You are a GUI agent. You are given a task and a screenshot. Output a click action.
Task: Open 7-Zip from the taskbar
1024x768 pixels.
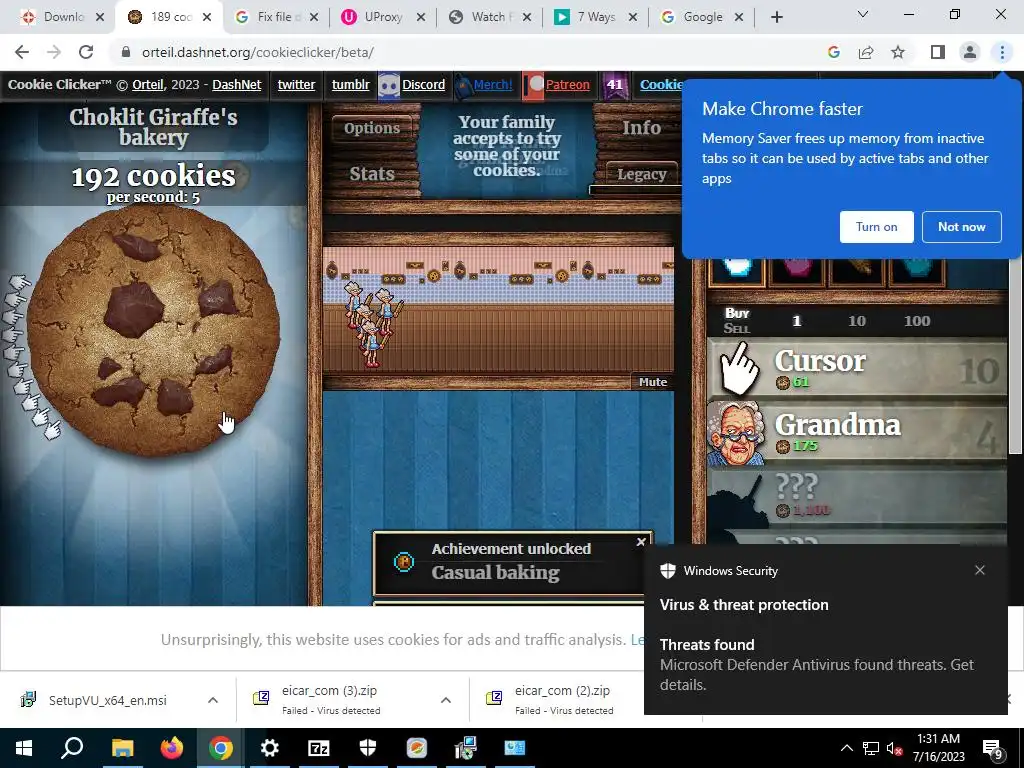pyautogui.click(x=319, y=748)
